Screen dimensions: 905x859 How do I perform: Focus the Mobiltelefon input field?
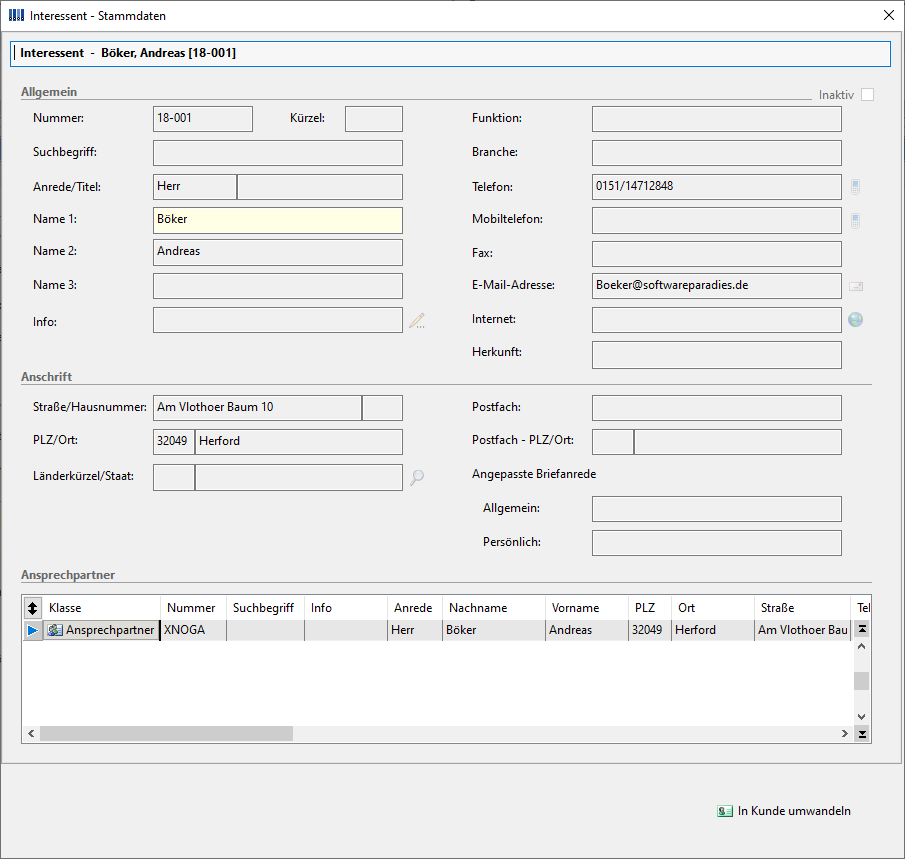pyautogui.click(x=717, y=220)
